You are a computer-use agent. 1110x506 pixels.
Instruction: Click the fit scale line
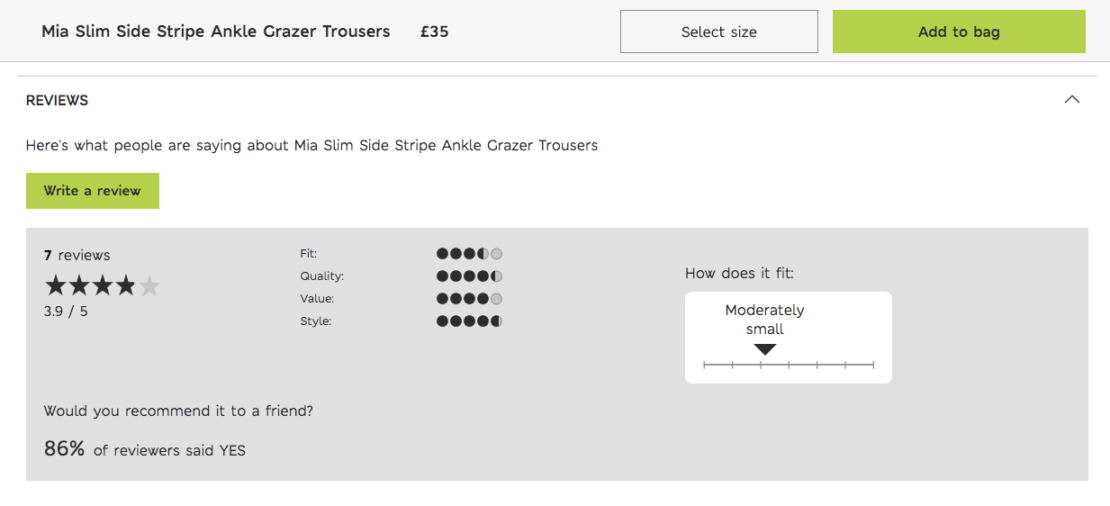coord(789,365)
